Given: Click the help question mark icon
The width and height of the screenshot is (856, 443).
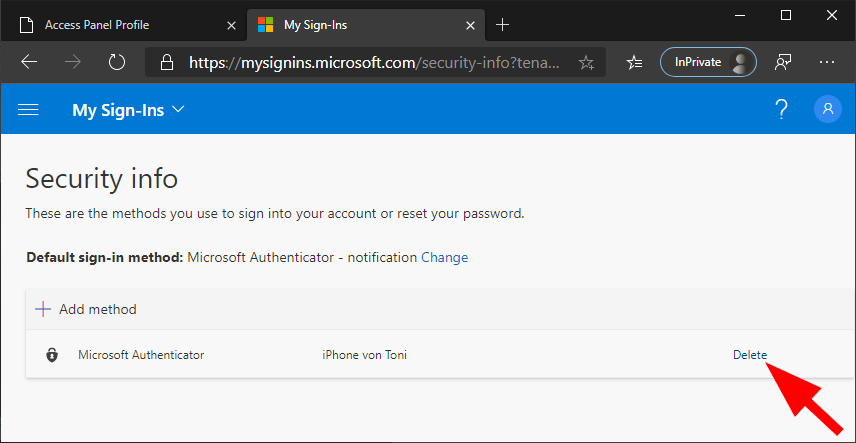Looking at the screenshot, I should (x=782, y=110).
